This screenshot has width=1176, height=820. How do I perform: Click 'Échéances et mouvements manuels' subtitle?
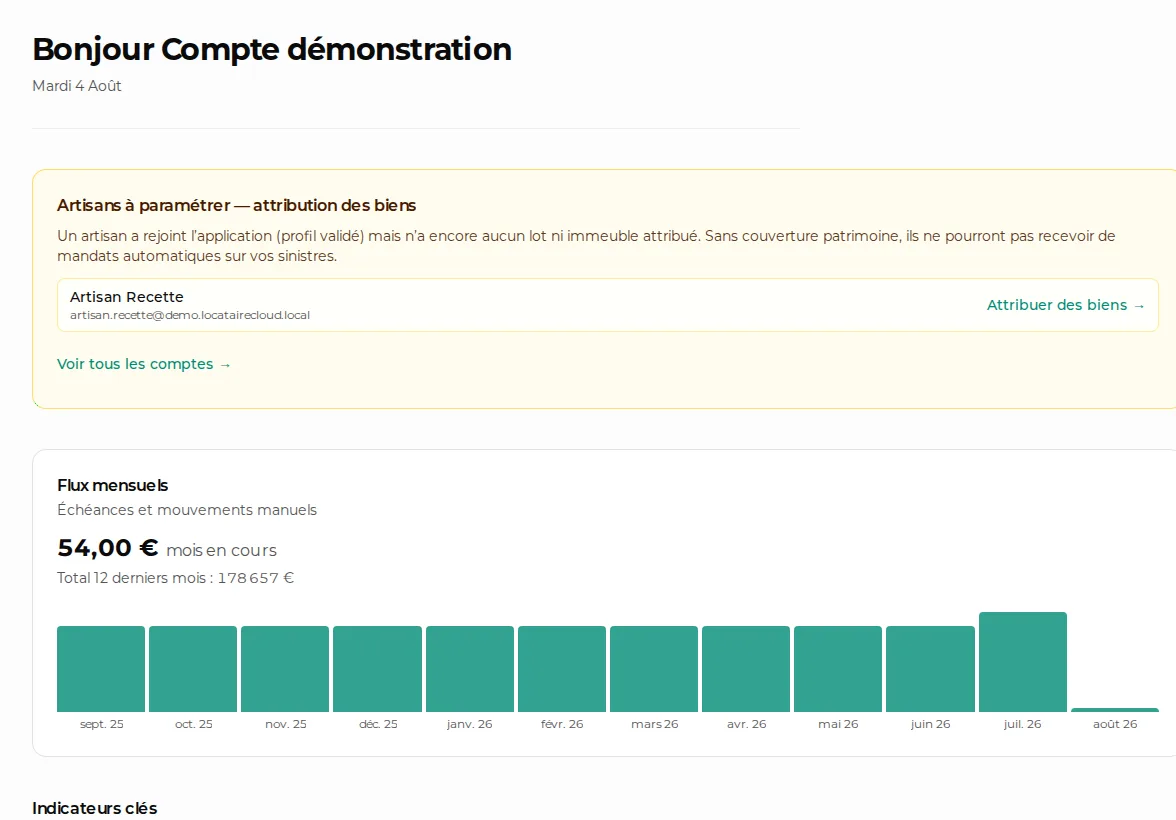click(187, 509)
